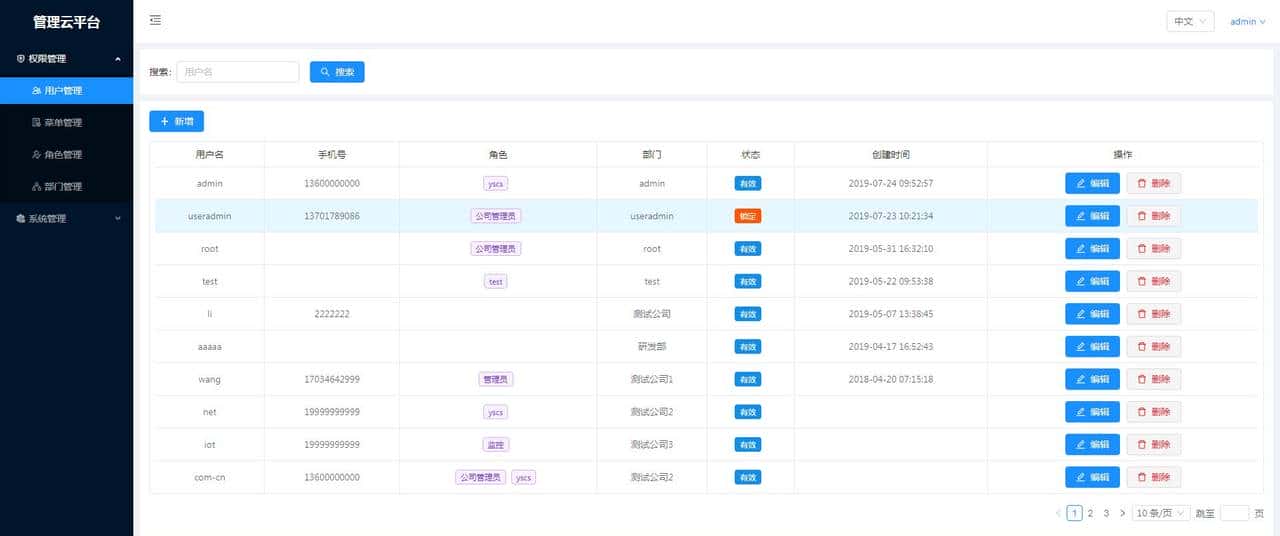
Task: Click the yscs role tag for admin
Action: point(495,184)
